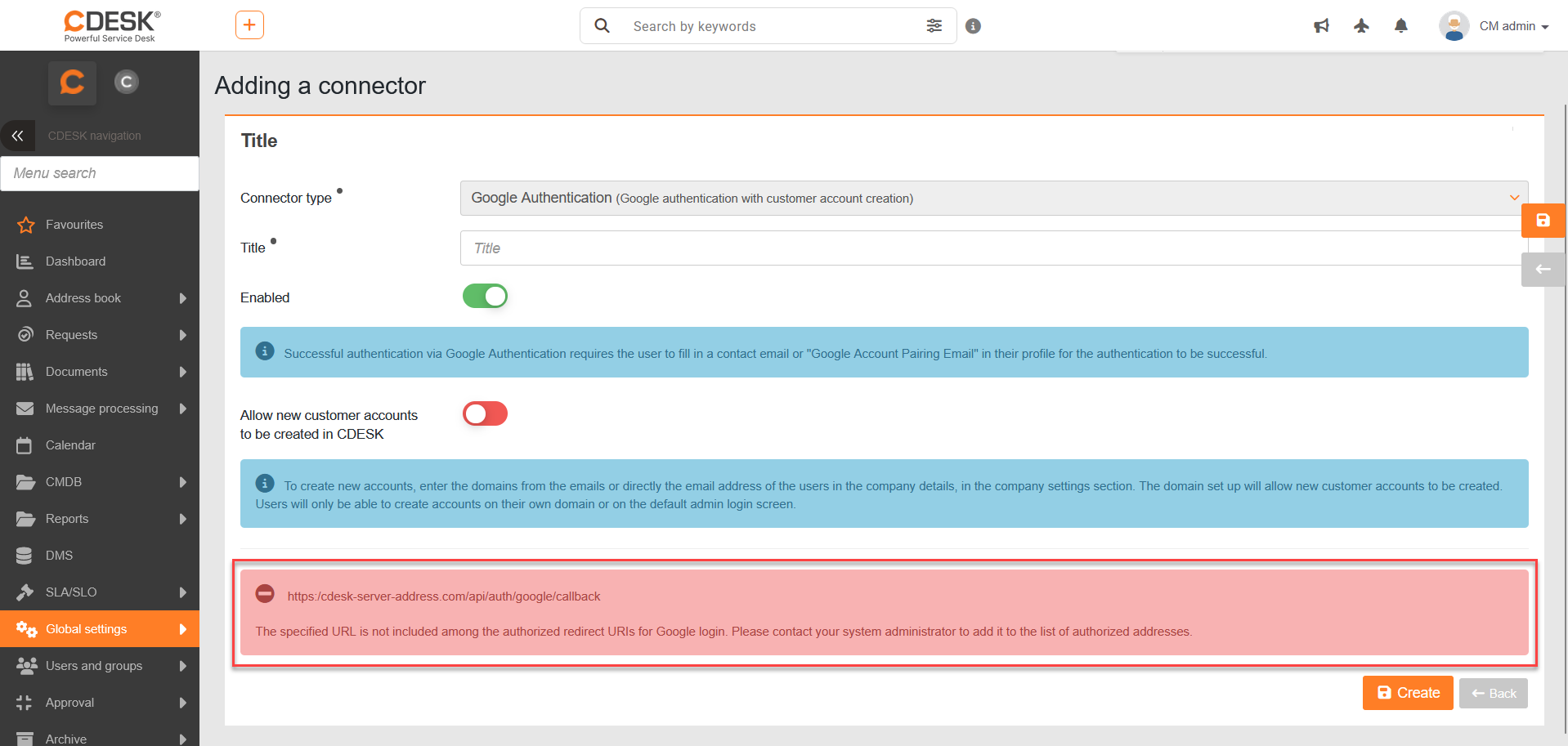This screenshot has height=746, width=1568.
Task: Expand CMDB submenu arrow
Action: 183,482
